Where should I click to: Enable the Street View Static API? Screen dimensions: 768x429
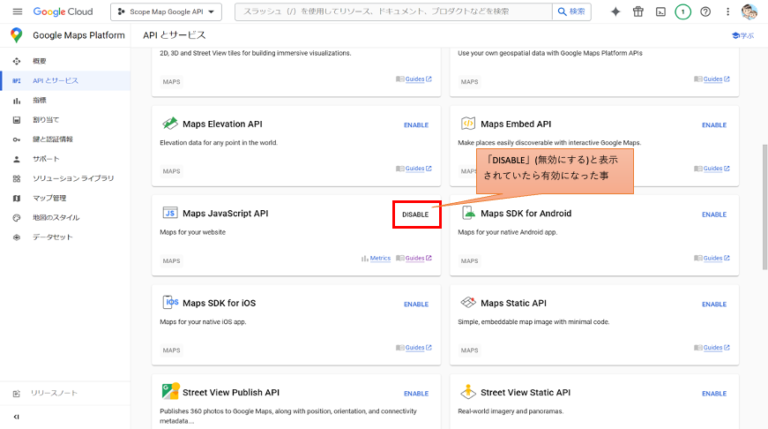714,393
